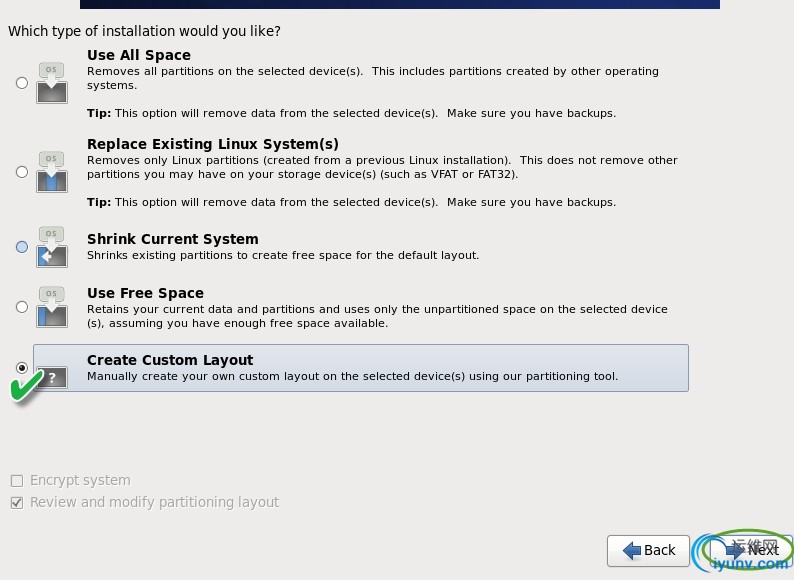This screenshot has width=794, height=580.
Task: Click the Use Free Space title text
Action: [x=145, y=293]
